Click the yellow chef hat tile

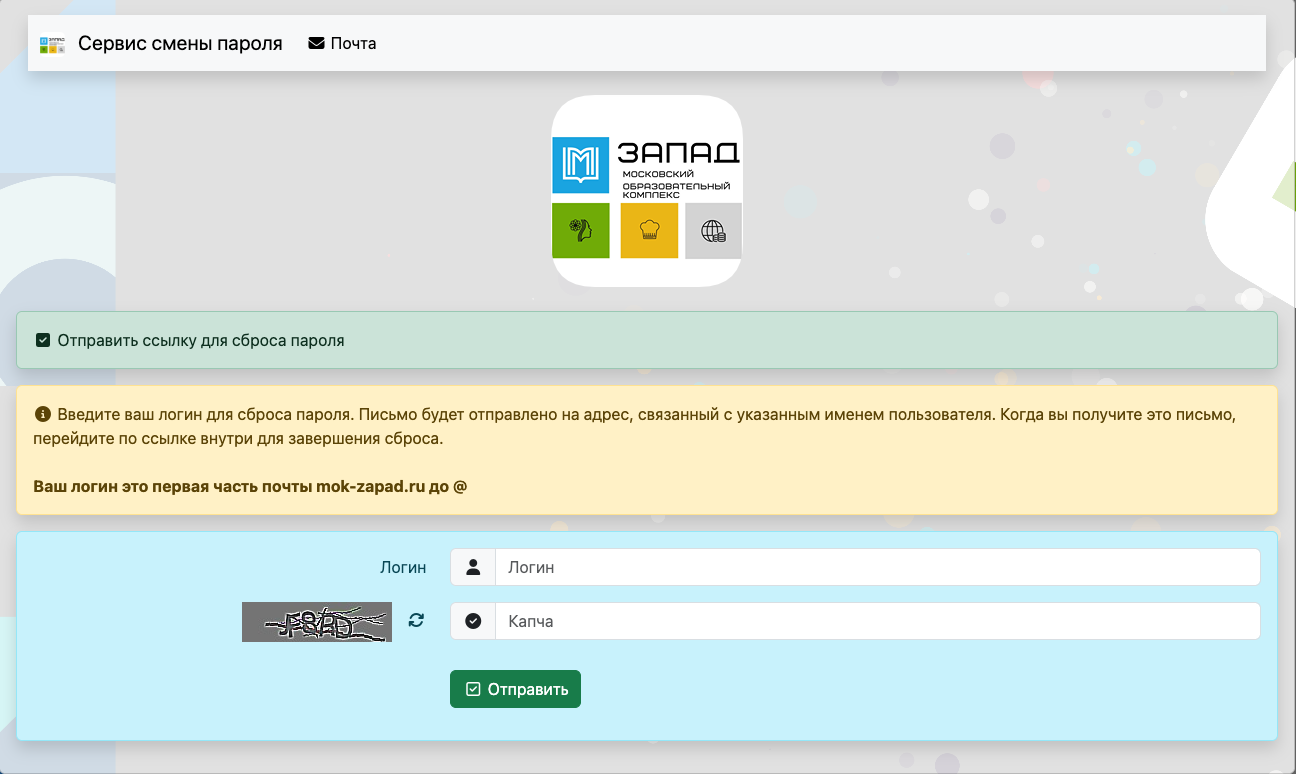[649, 230]
